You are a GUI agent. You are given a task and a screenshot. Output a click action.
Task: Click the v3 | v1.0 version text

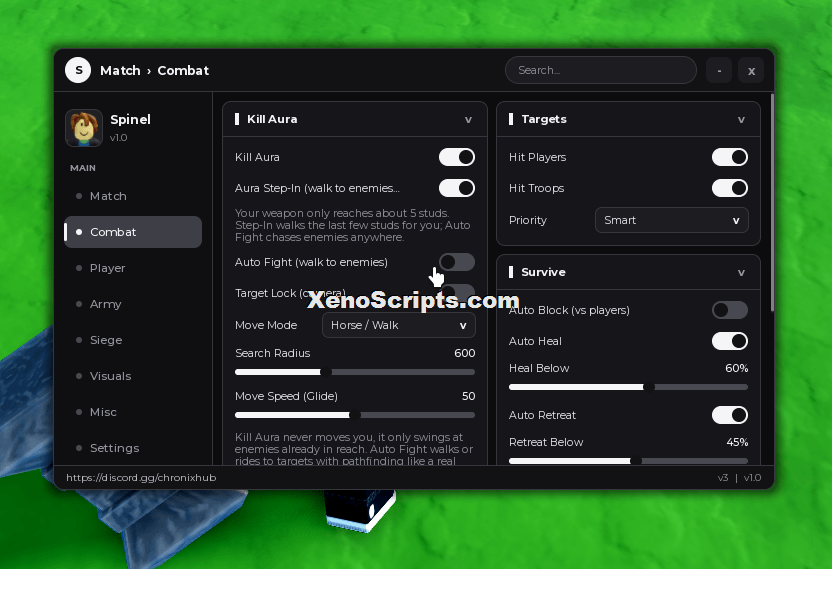click(x=739, y=478)
